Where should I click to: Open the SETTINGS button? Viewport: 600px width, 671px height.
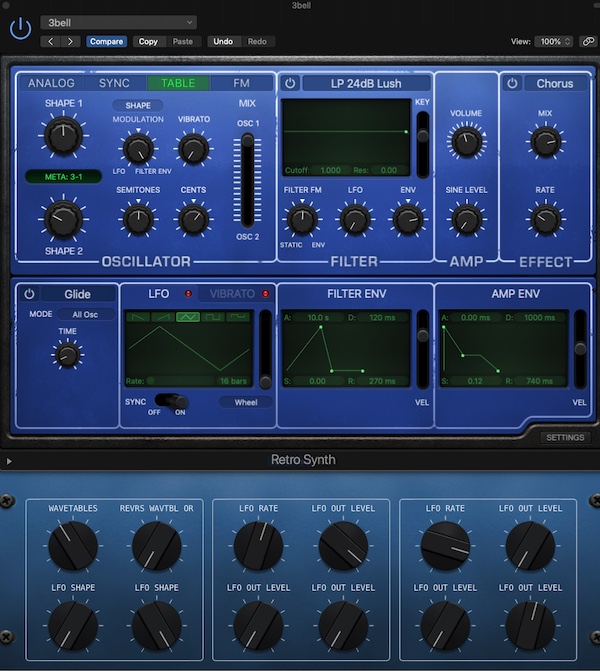(x=565, y=437)
